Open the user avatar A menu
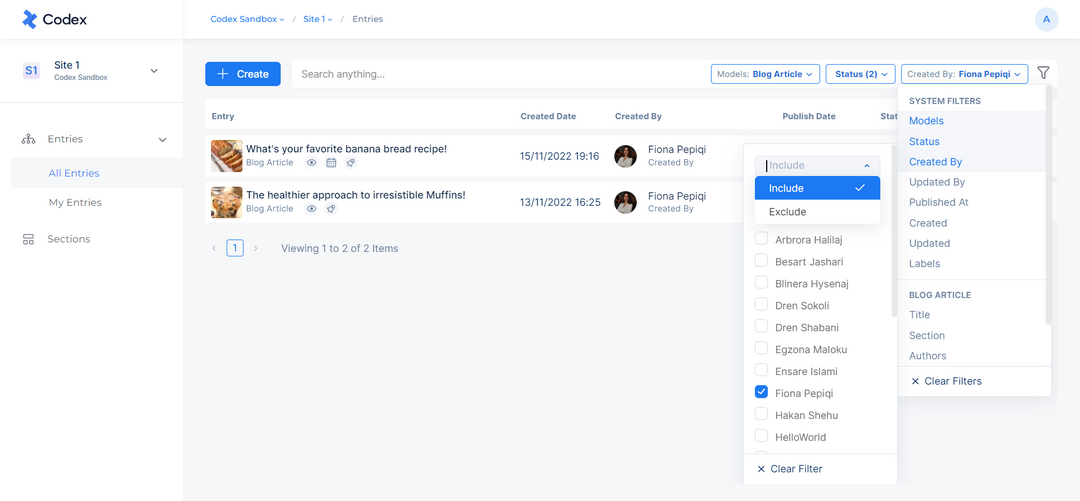The image size is (1080, 501). click(1046, 19)
